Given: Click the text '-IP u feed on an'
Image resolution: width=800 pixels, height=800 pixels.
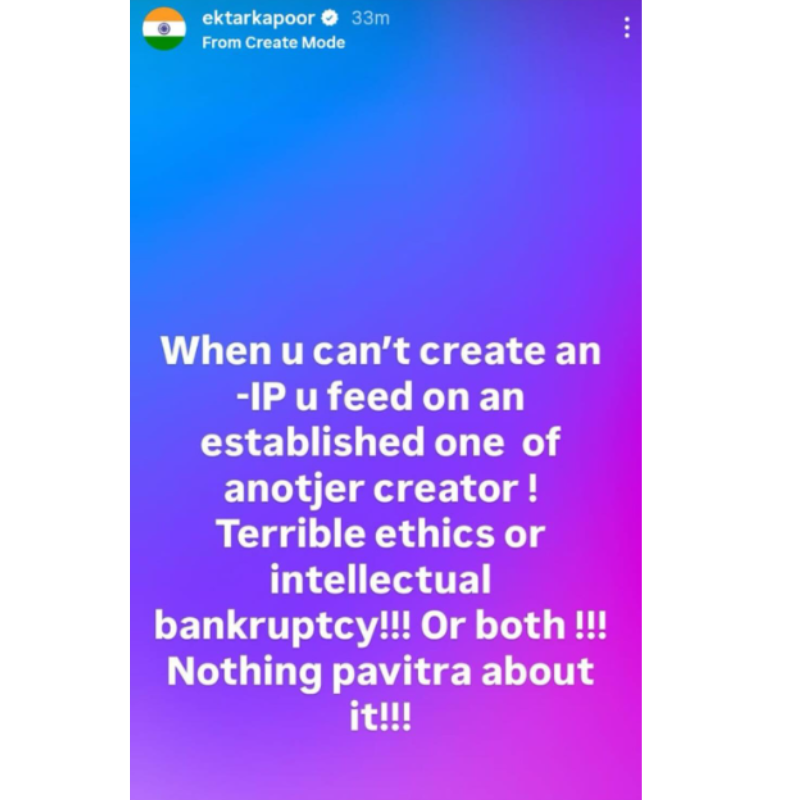Looking at the screenshot, I should 381,397.
